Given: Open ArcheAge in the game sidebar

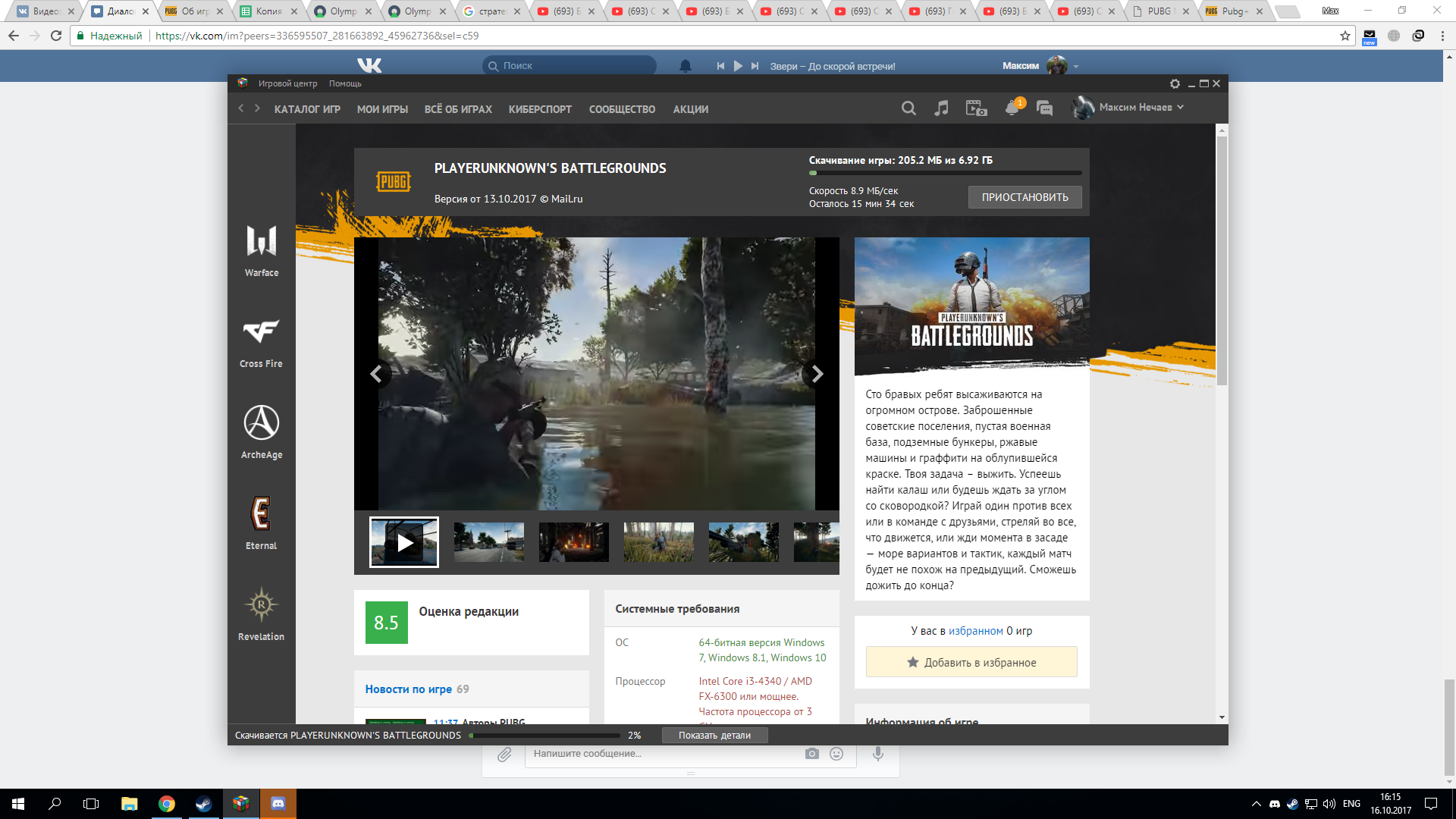Looking at the screenshot, I should point(262,432).
